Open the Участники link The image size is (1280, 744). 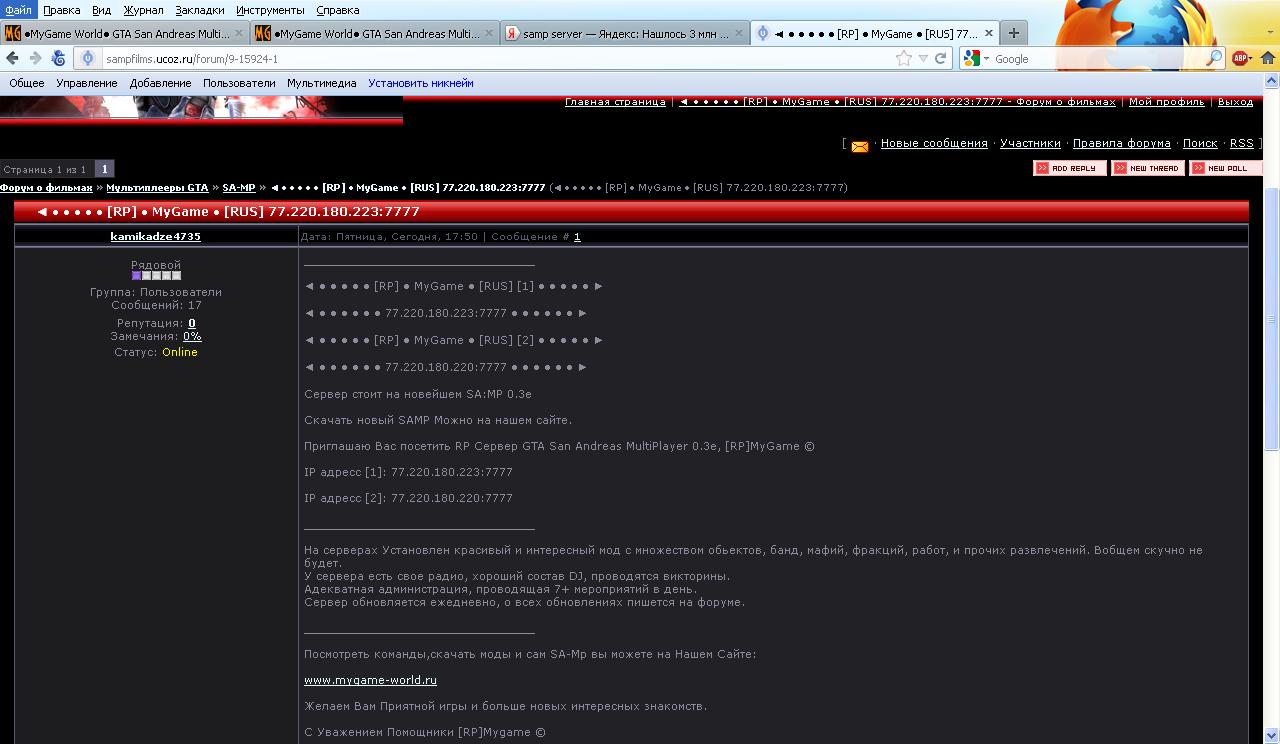(x=1030, y=143)
